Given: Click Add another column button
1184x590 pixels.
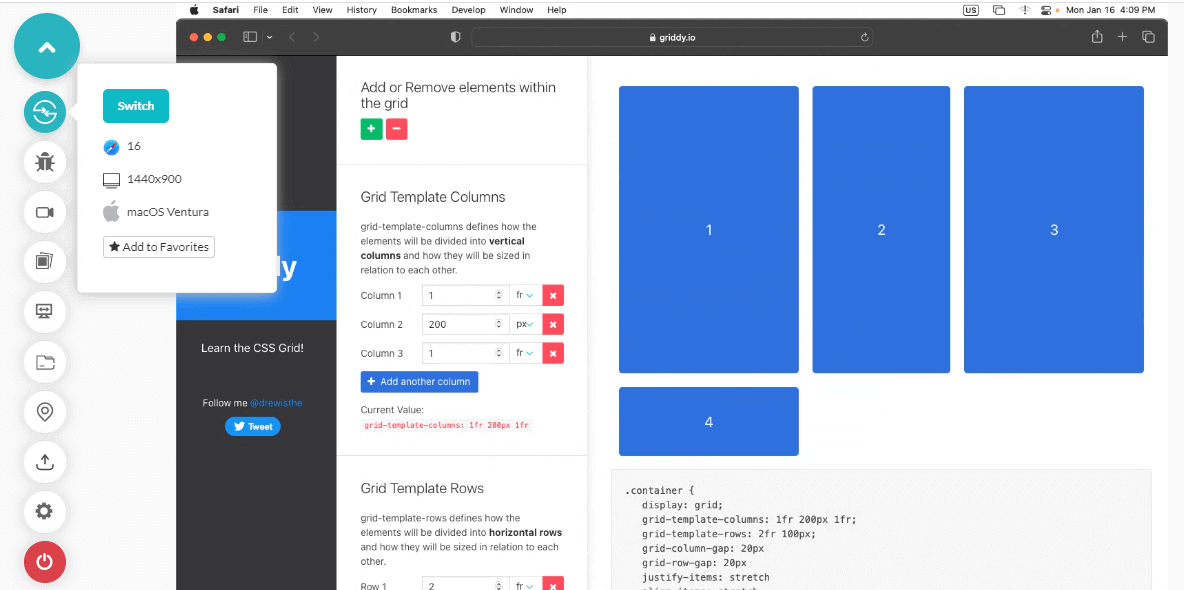Looking at the screenshot, I should point(419,382).
